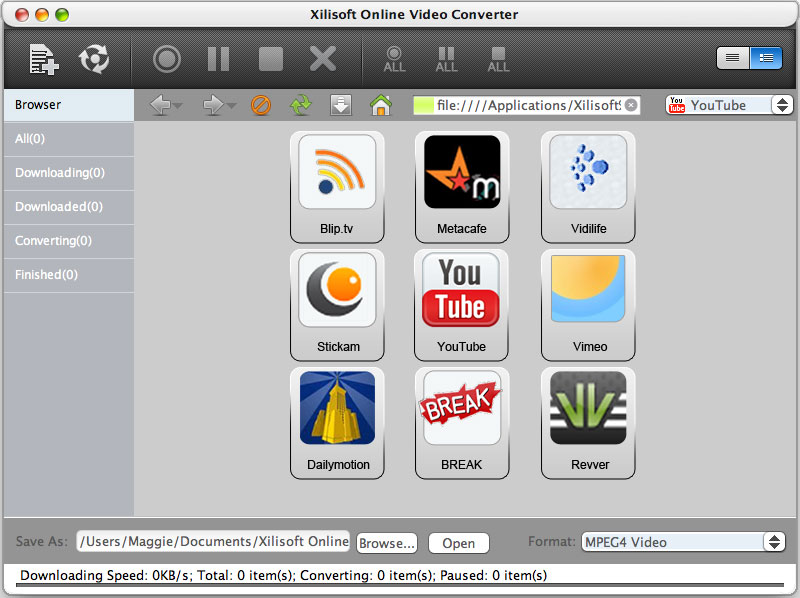Open the Metacafe site thumbnail
Image resolution: width=800 pixels, height=598 pixels.
[x=461, y=186]
